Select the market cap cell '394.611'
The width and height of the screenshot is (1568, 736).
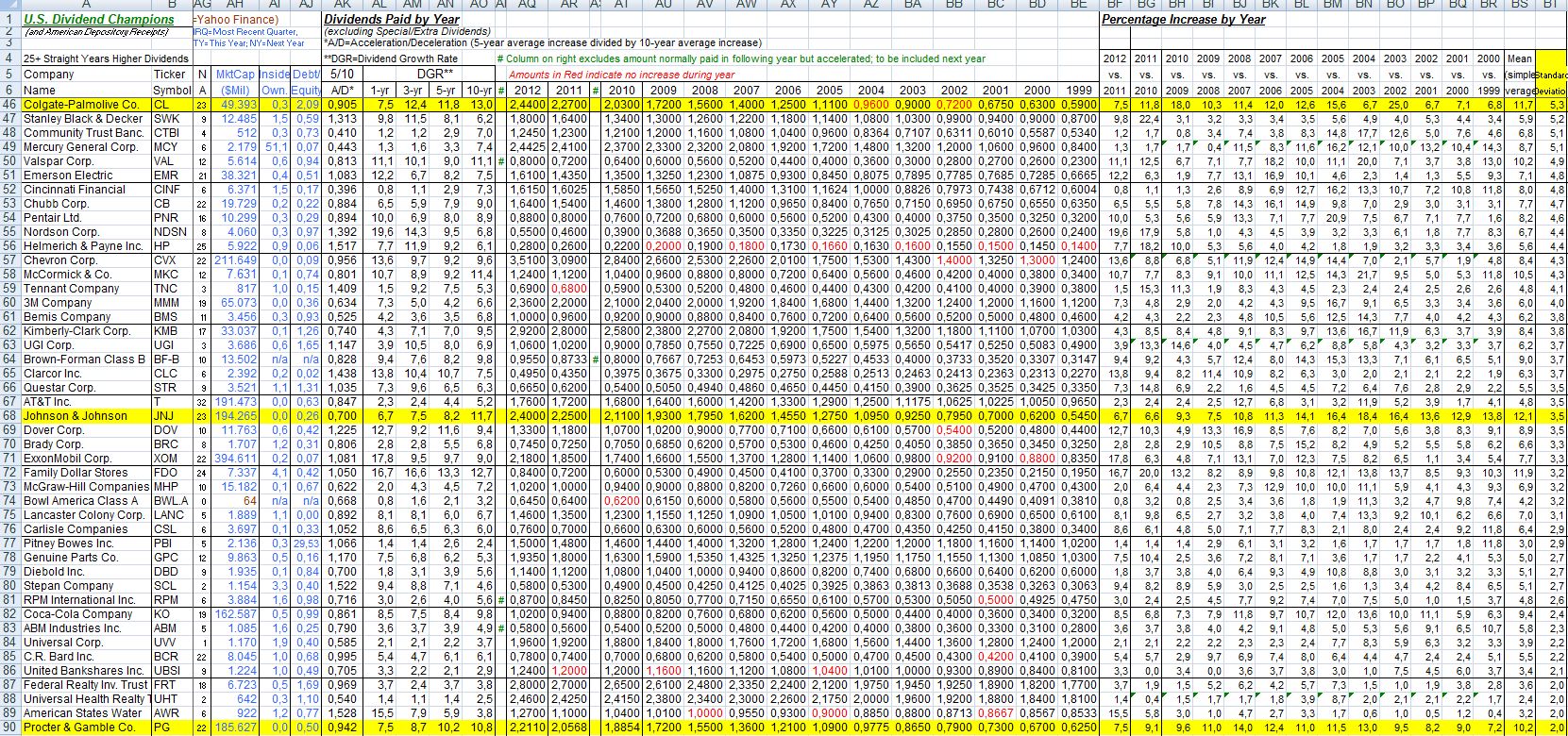click(x=236, y=459)
